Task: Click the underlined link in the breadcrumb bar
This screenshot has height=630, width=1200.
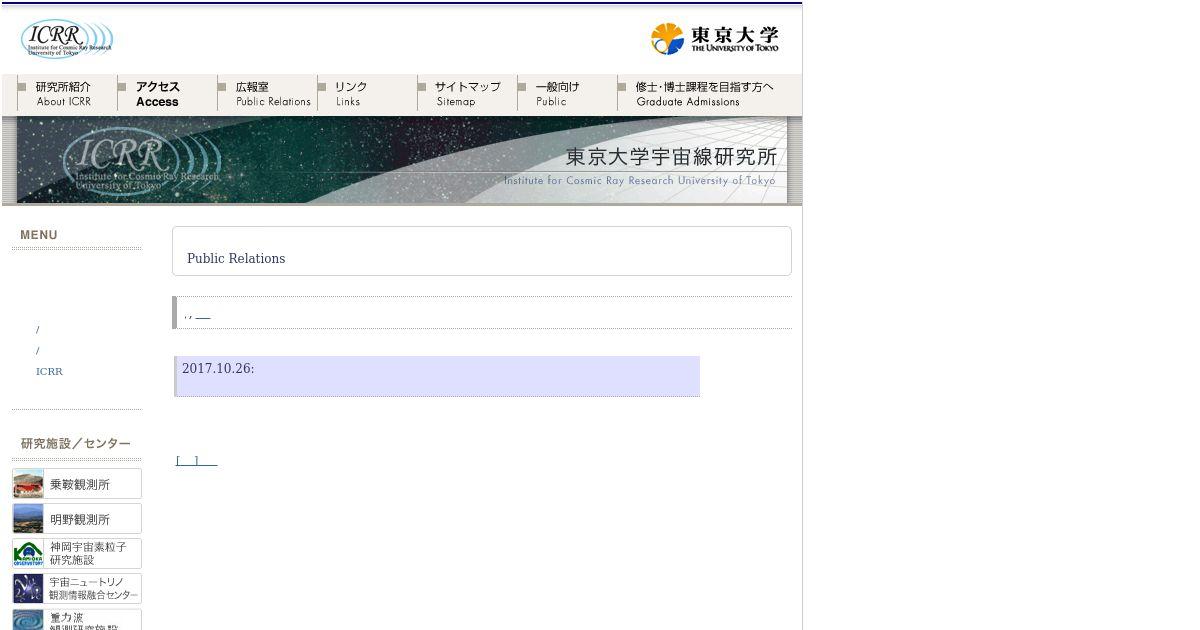Action: click(x=203, y=316)
